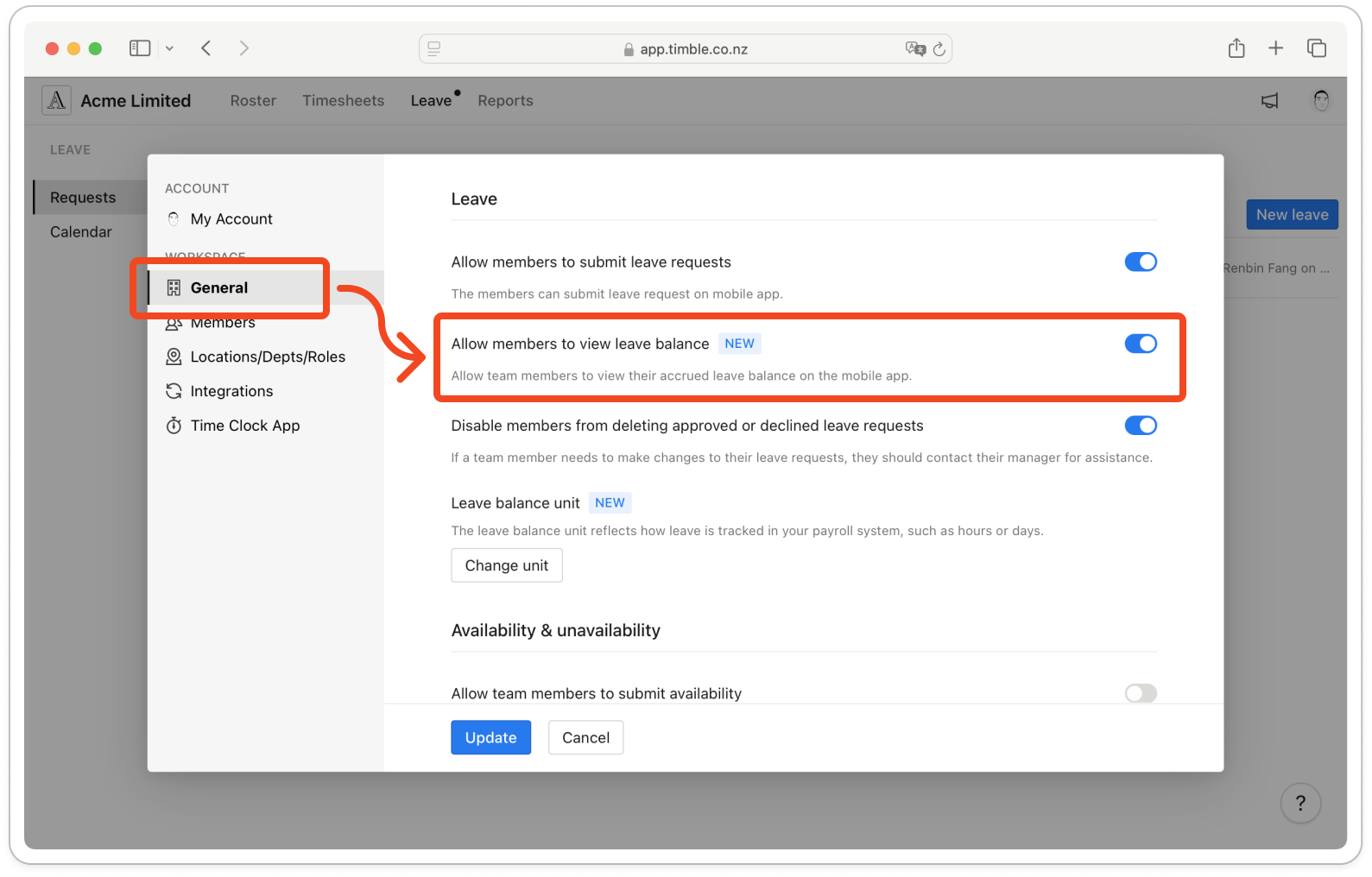The height and width of the screenshot is (877, 1372).
Task: Go forward with the browser forward arrow
Action: point(244,48)
